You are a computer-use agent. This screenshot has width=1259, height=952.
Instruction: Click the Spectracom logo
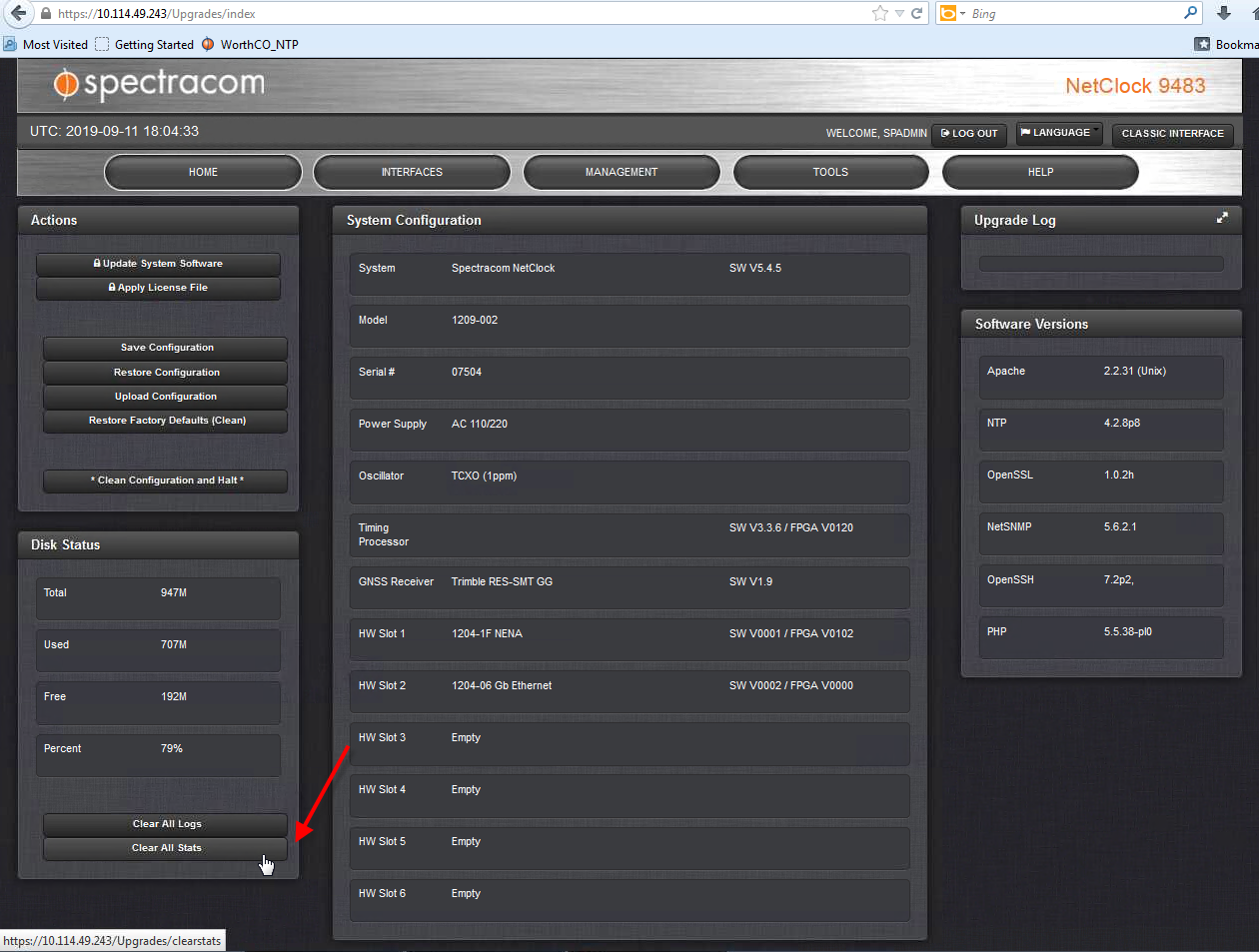[160, 84]
